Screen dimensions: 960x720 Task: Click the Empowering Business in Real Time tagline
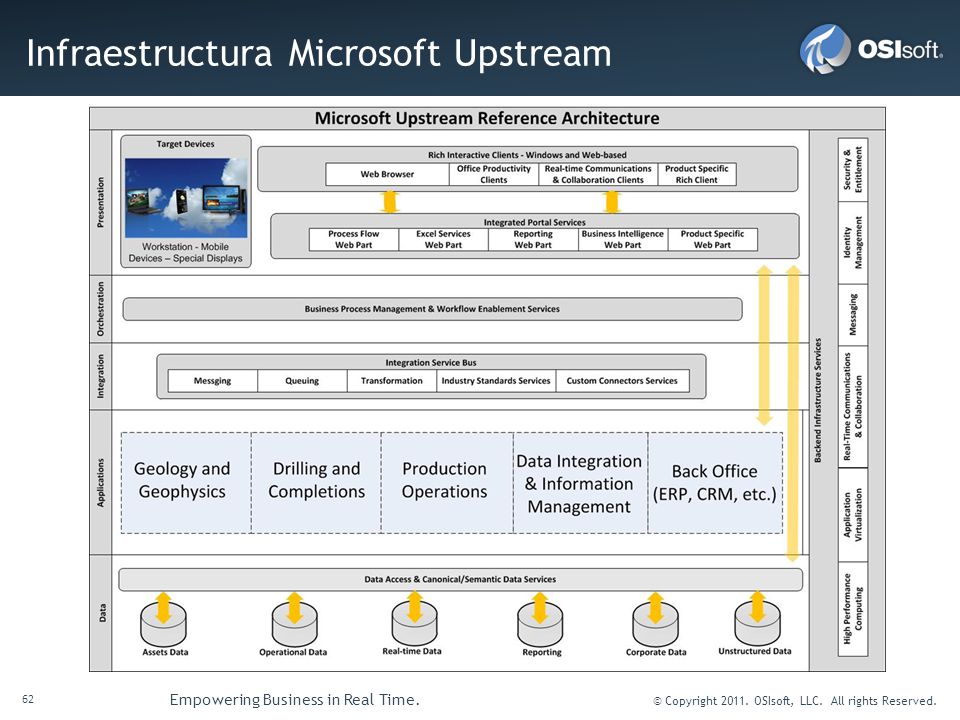(x=294, y=700)
